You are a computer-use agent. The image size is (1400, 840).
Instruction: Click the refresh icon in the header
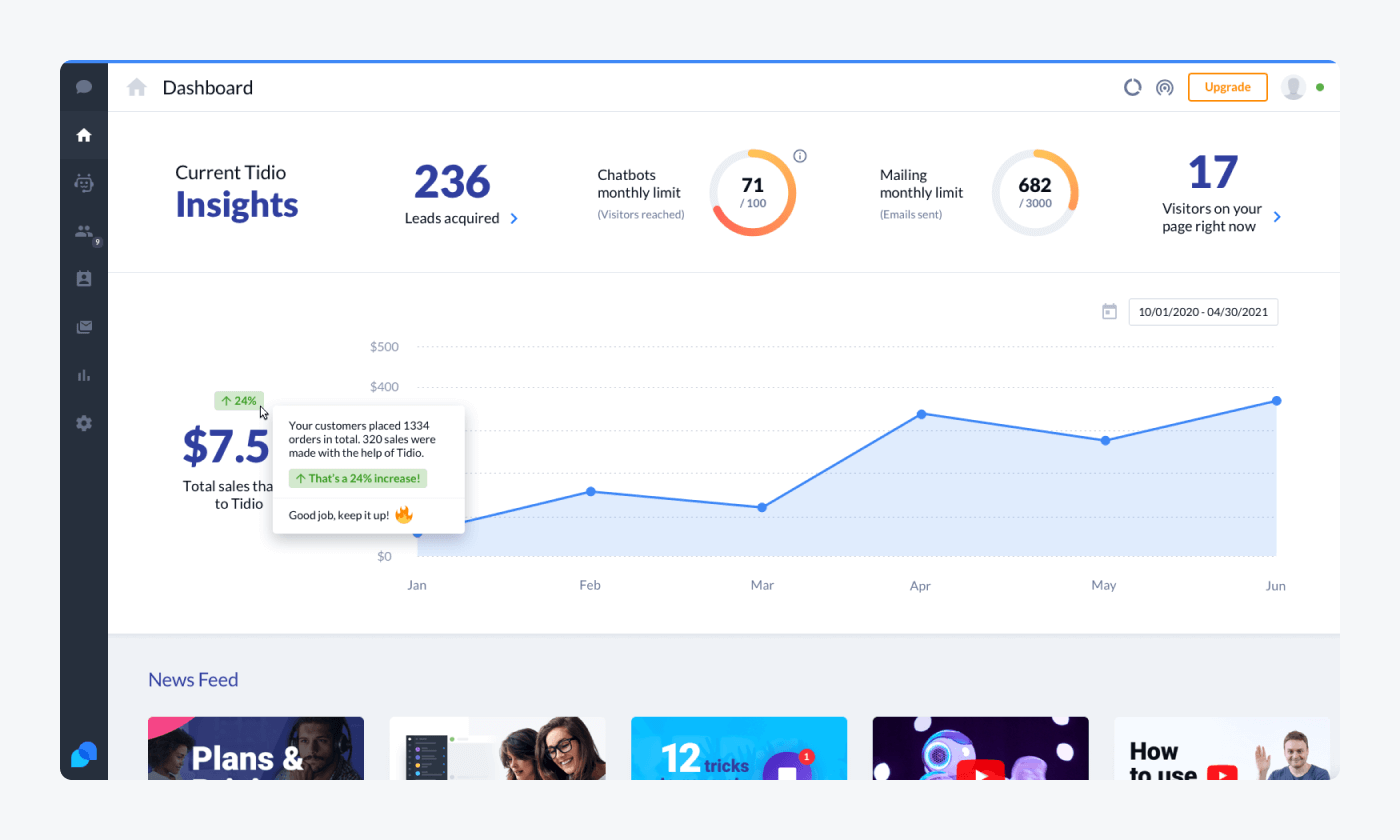click(x=1132, y=87)
